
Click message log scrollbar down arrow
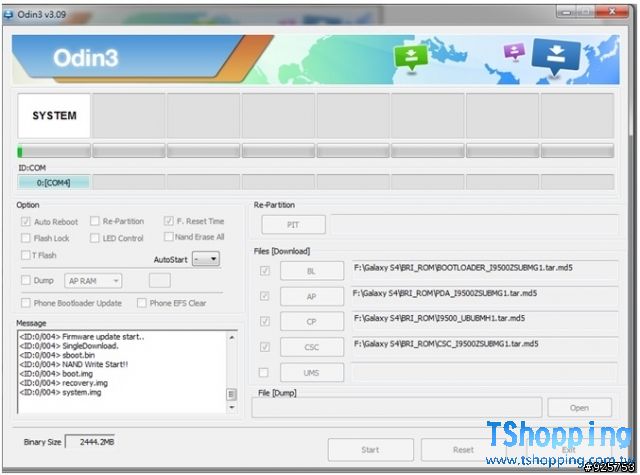(x=231, y=408)
